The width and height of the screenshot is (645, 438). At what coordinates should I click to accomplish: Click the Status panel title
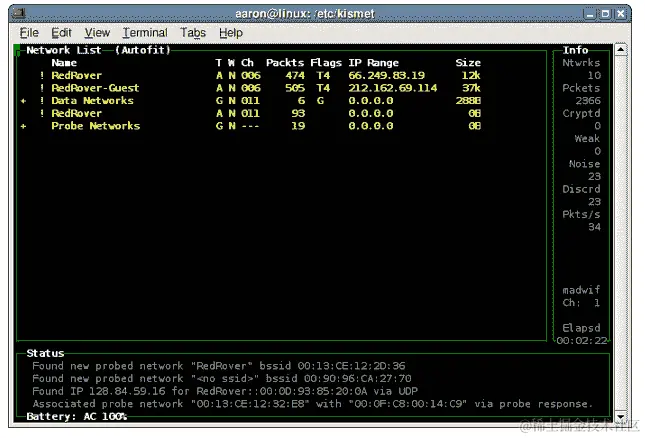tap(45, 353)
